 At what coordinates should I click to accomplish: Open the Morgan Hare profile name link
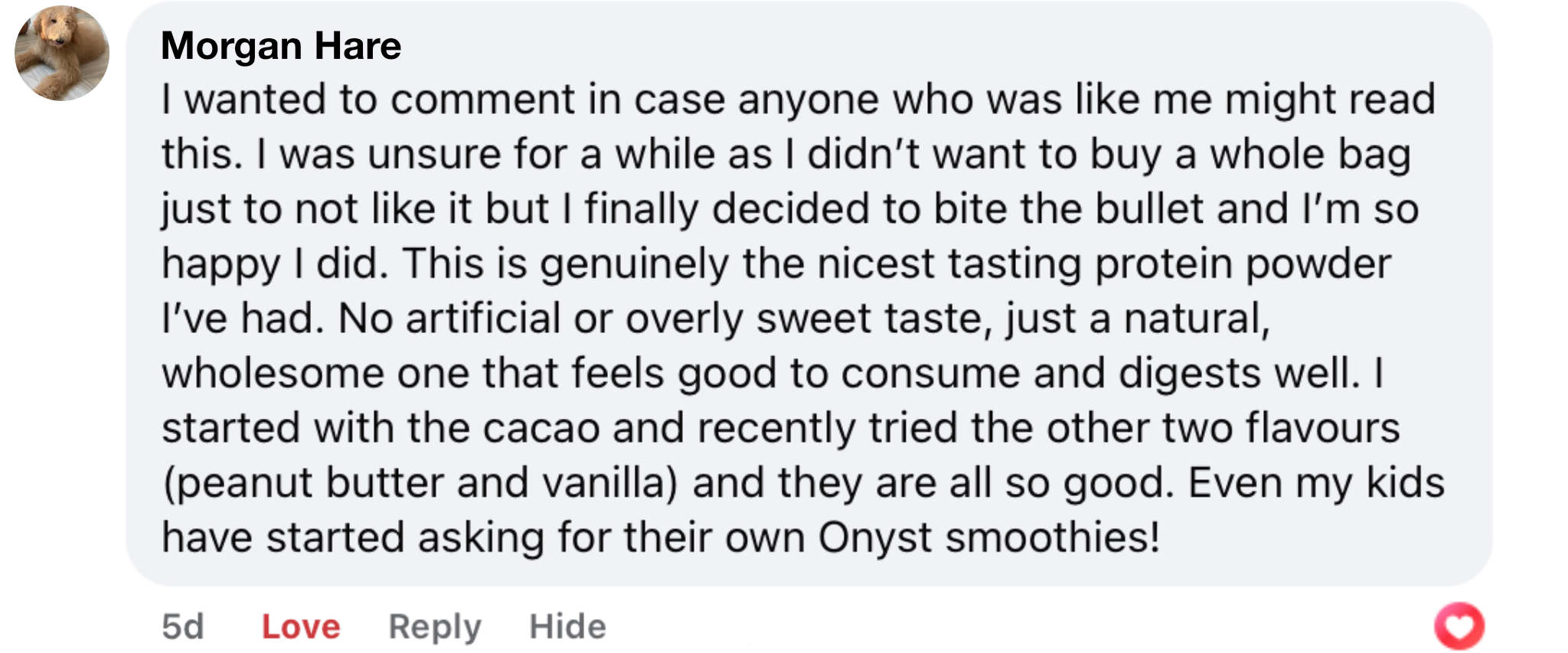(281, 46)
